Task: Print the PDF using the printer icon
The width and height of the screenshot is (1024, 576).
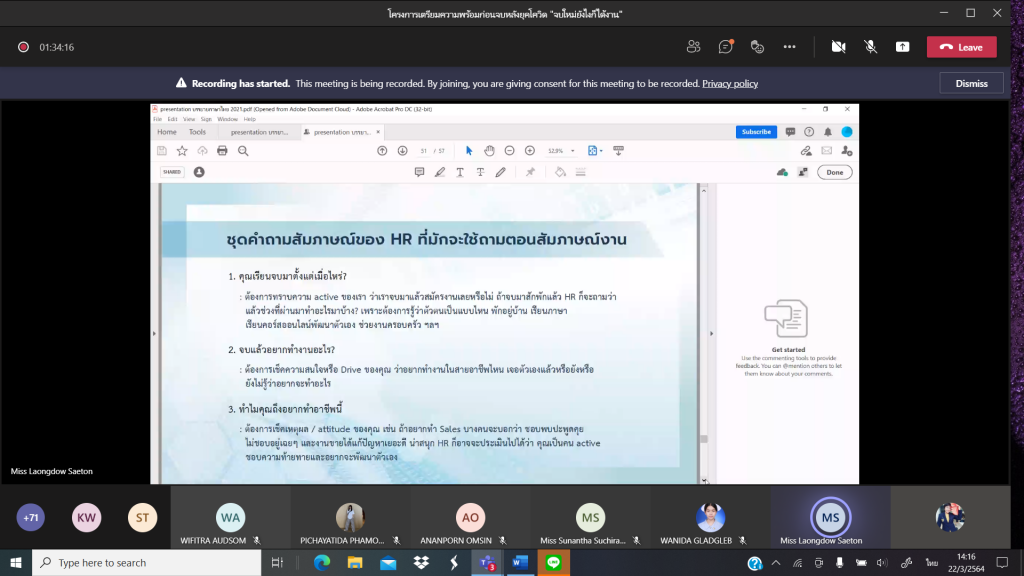Action: coord(222,151)
